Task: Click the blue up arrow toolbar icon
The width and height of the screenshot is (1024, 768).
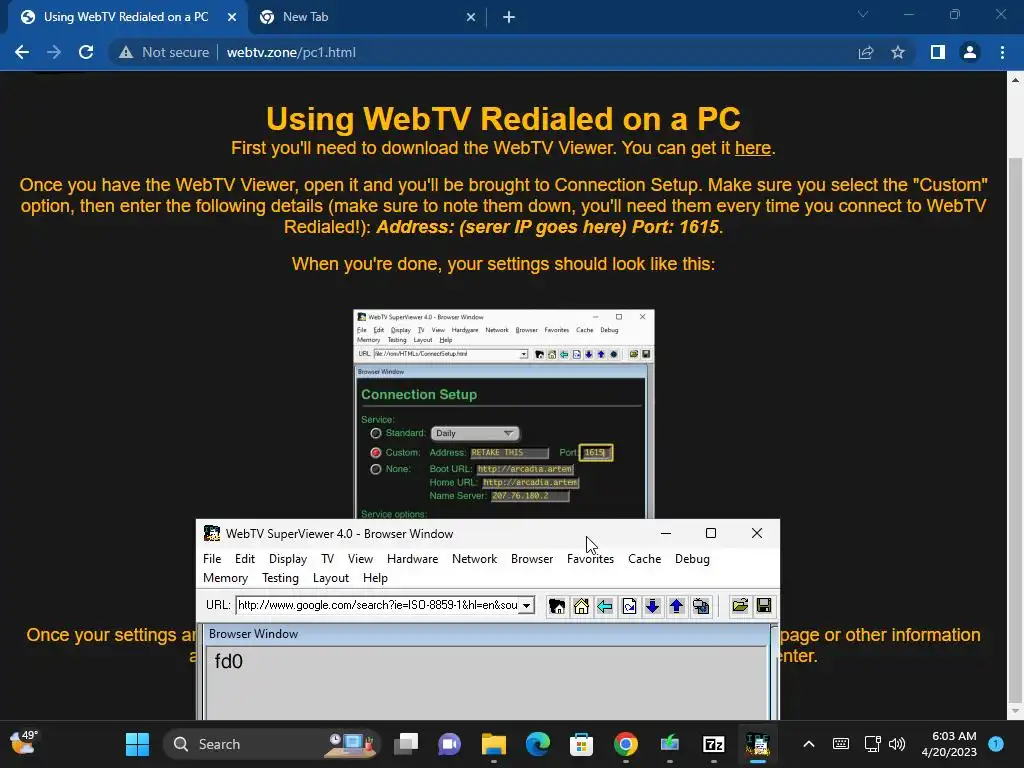Action: tap(677, 606)
